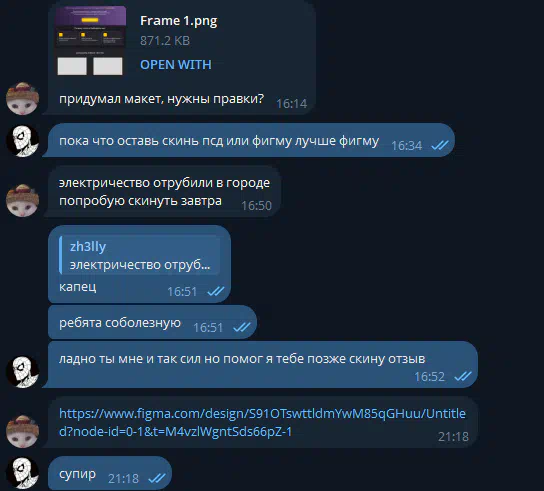Click Spider-Man avatar beside the 16:34 message

coord(23,141)
